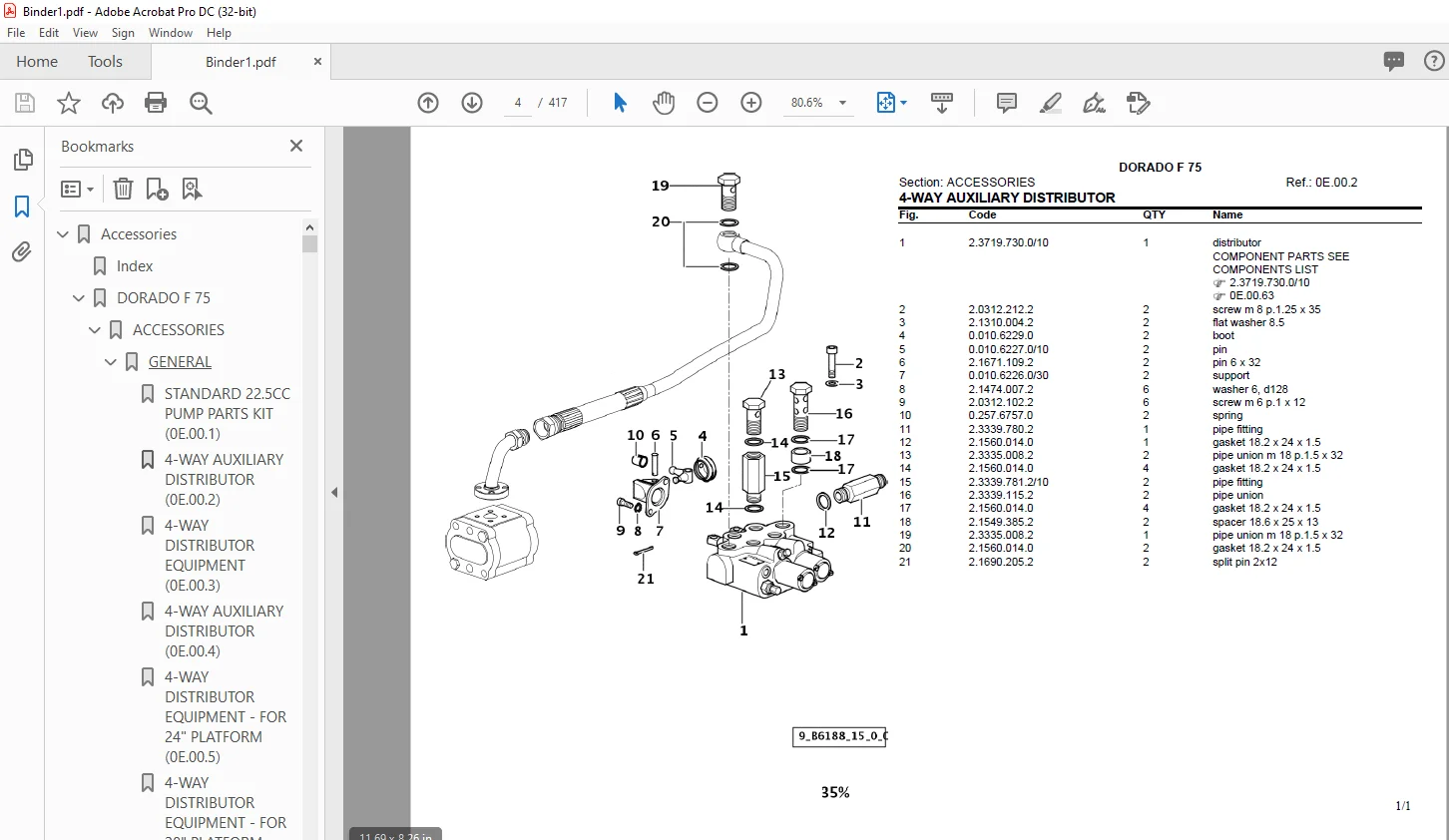
Task: Open the Find text magnifier tool
Action: (x=201, y=103)
